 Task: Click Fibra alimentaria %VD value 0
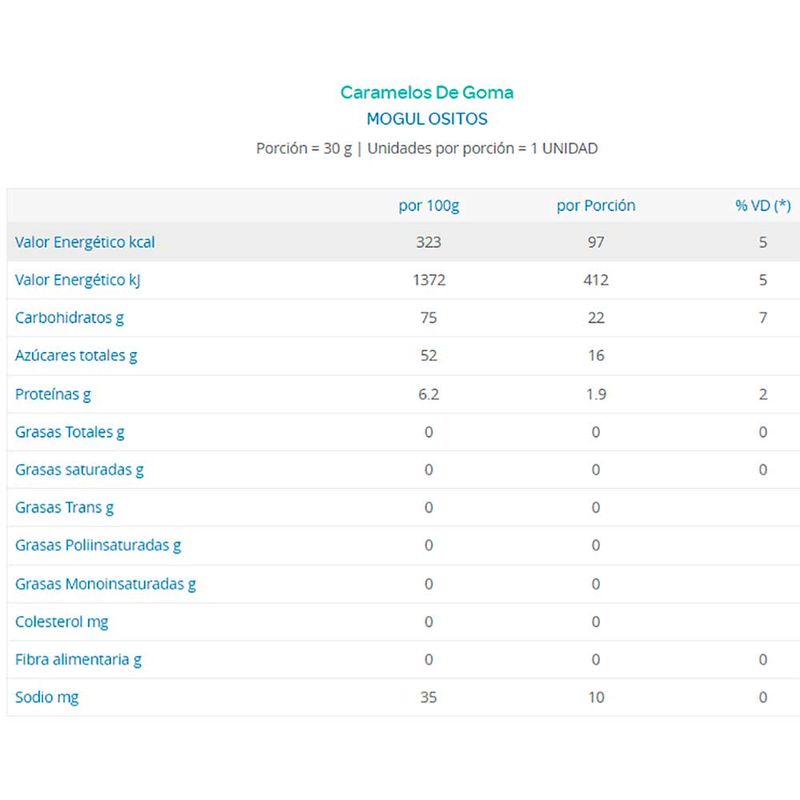[763, 660]
